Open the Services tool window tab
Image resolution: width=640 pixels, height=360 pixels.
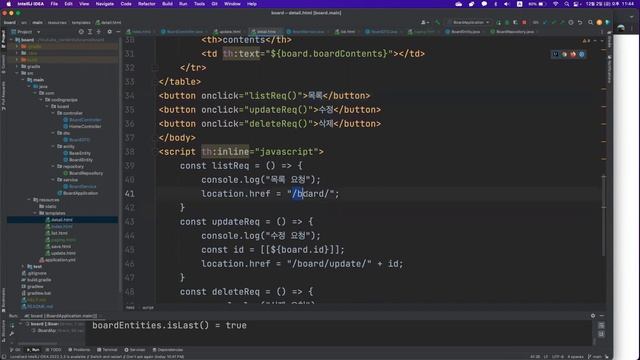point(135,350)
